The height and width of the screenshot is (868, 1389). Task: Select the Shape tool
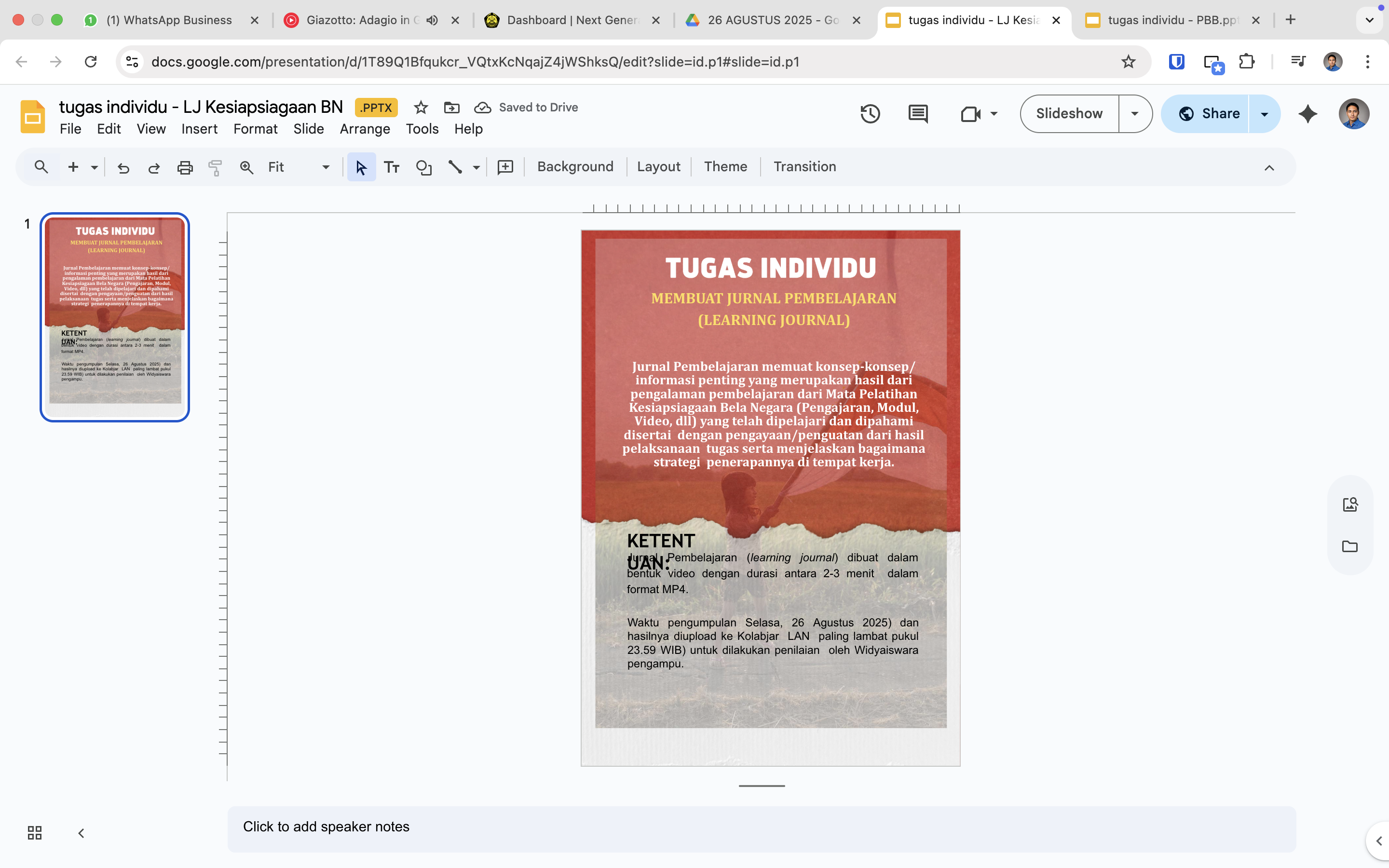click(423, 167)
